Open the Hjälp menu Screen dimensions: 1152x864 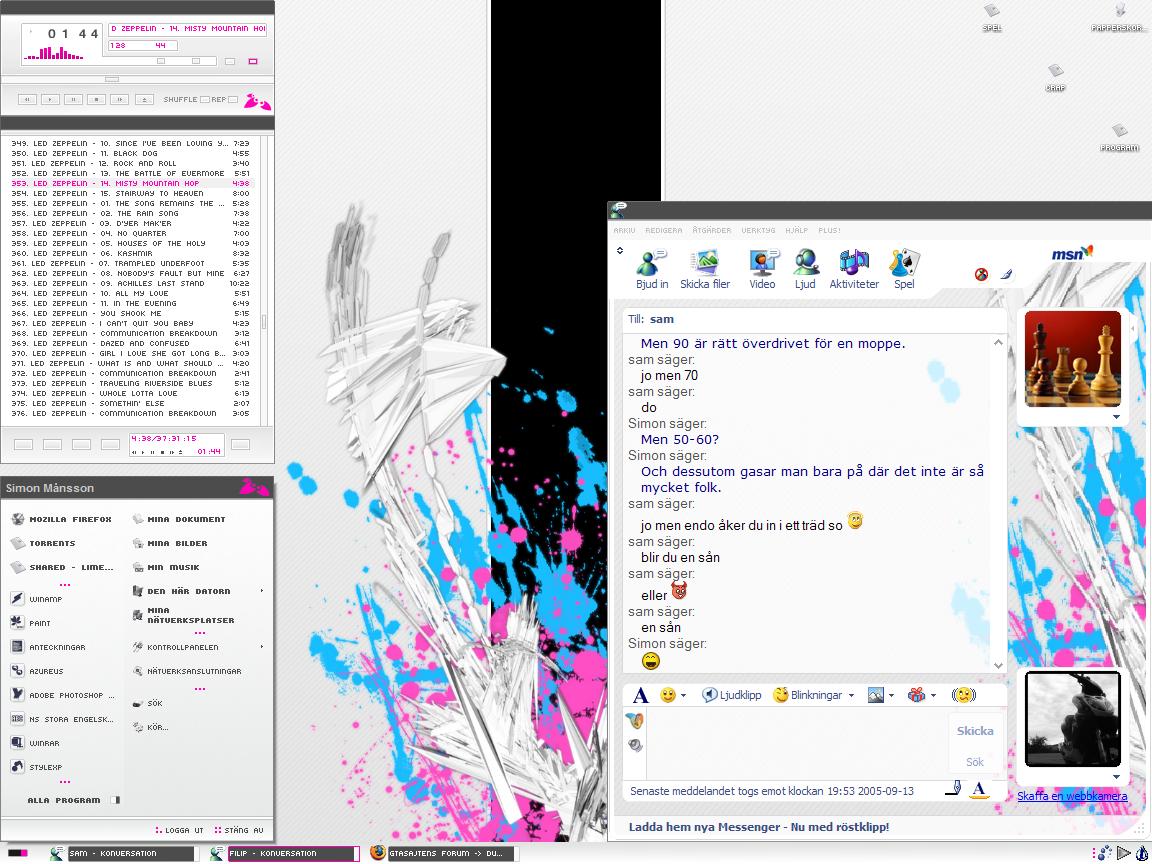tap(796, 231)
